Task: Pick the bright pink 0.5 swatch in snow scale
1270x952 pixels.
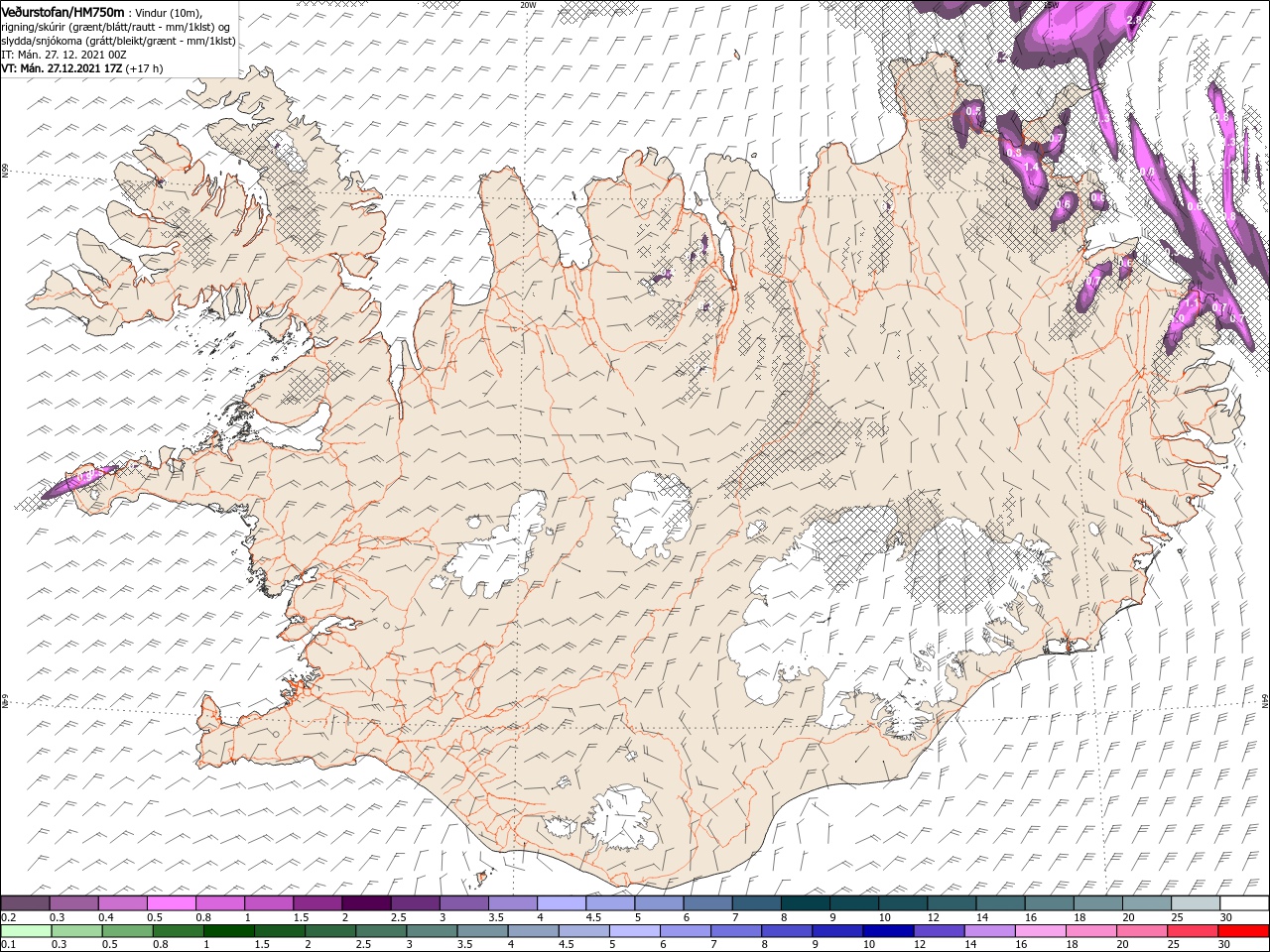Action: 171,903
